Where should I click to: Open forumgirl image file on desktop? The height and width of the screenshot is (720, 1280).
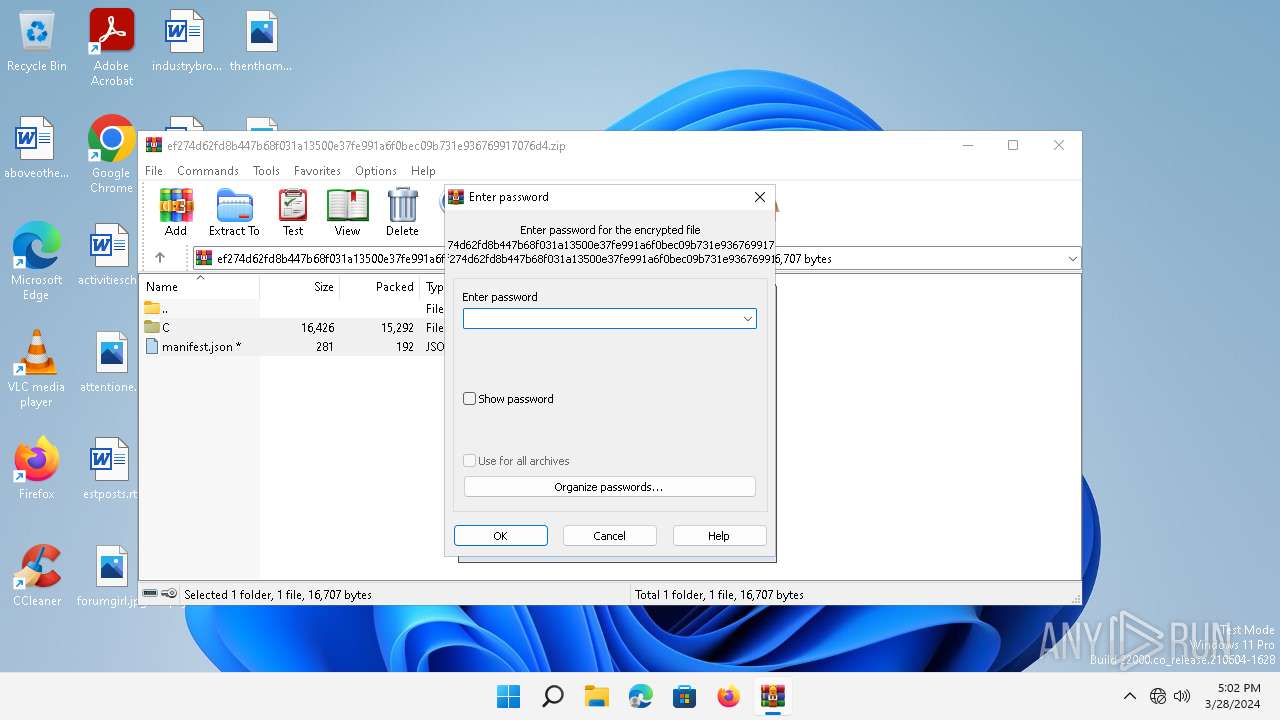[x=112, y=575]
